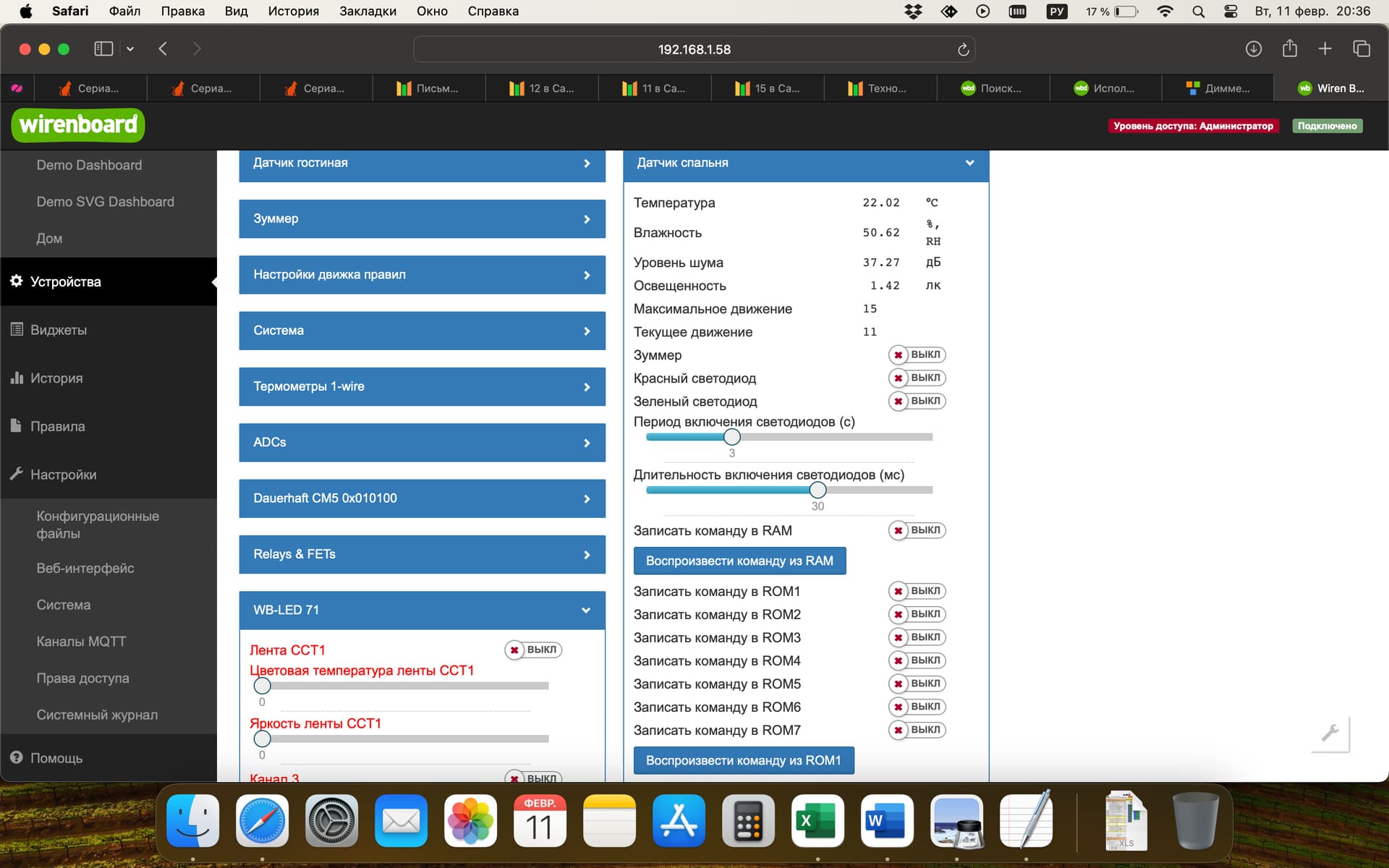The height and width of the screenshot is (868, 1389).
Task: Expand the Relays & FETs panel
Action: point(422,554)
